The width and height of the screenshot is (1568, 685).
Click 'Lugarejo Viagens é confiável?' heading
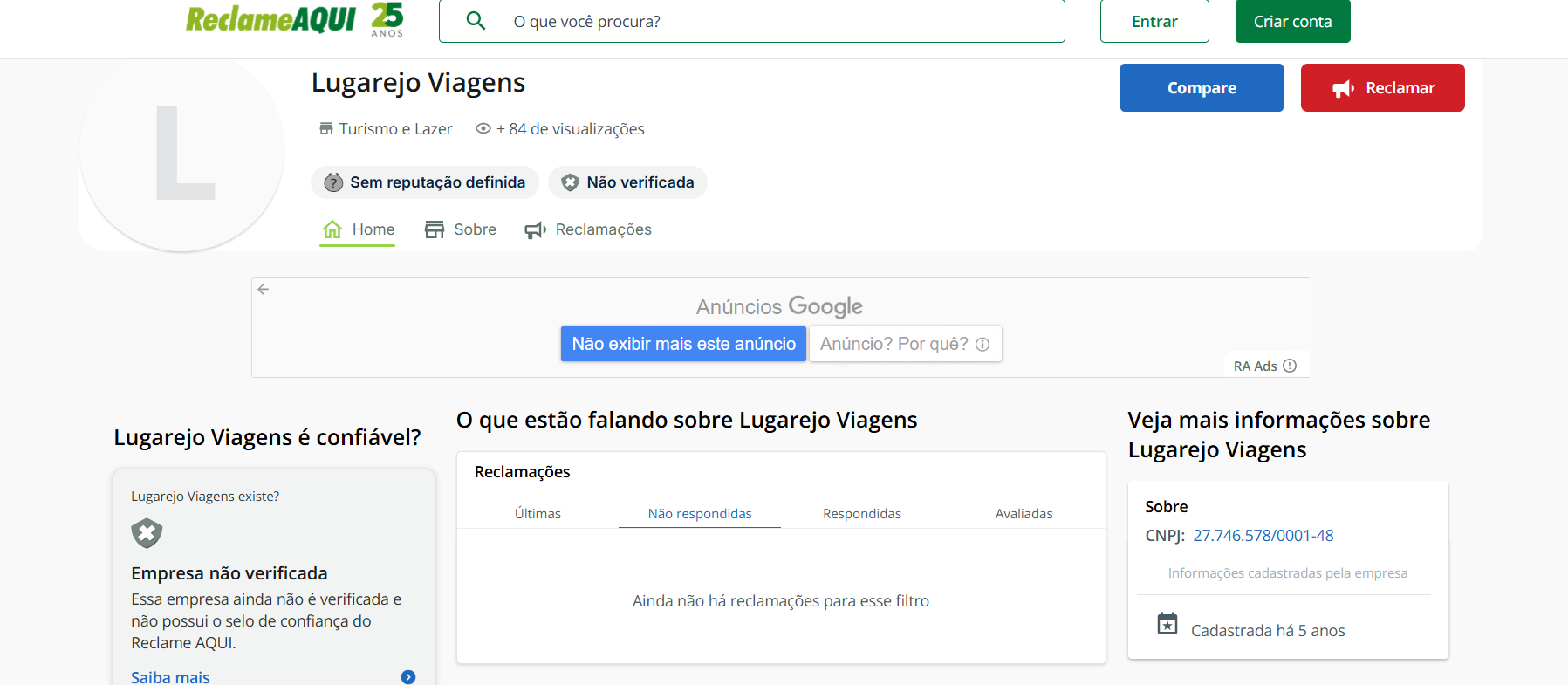click(x=267, y=437)
